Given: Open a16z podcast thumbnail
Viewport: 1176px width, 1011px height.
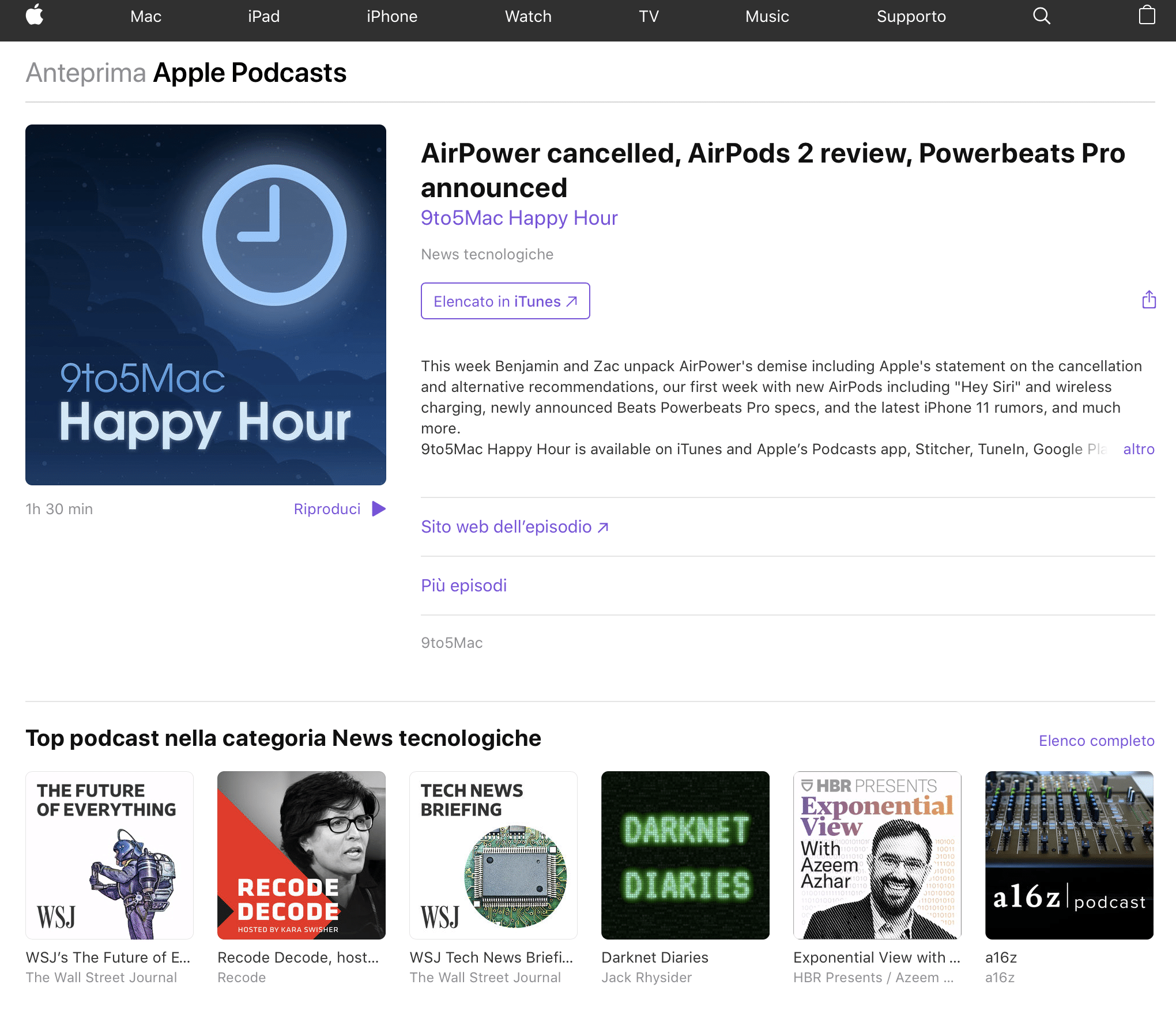Looking at the screenshot, I should [1069, 855].
